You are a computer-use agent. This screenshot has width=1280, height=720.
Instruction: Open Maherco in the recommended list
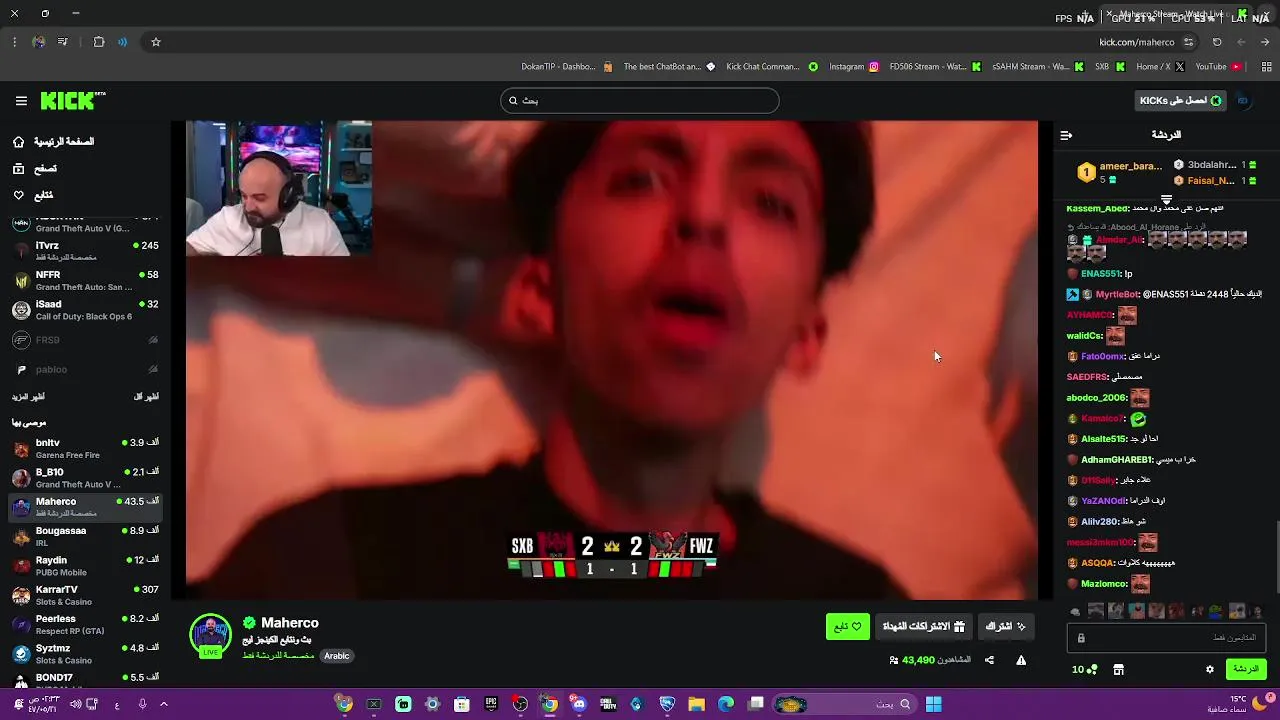pyautogui.click(x=85, y=506)
